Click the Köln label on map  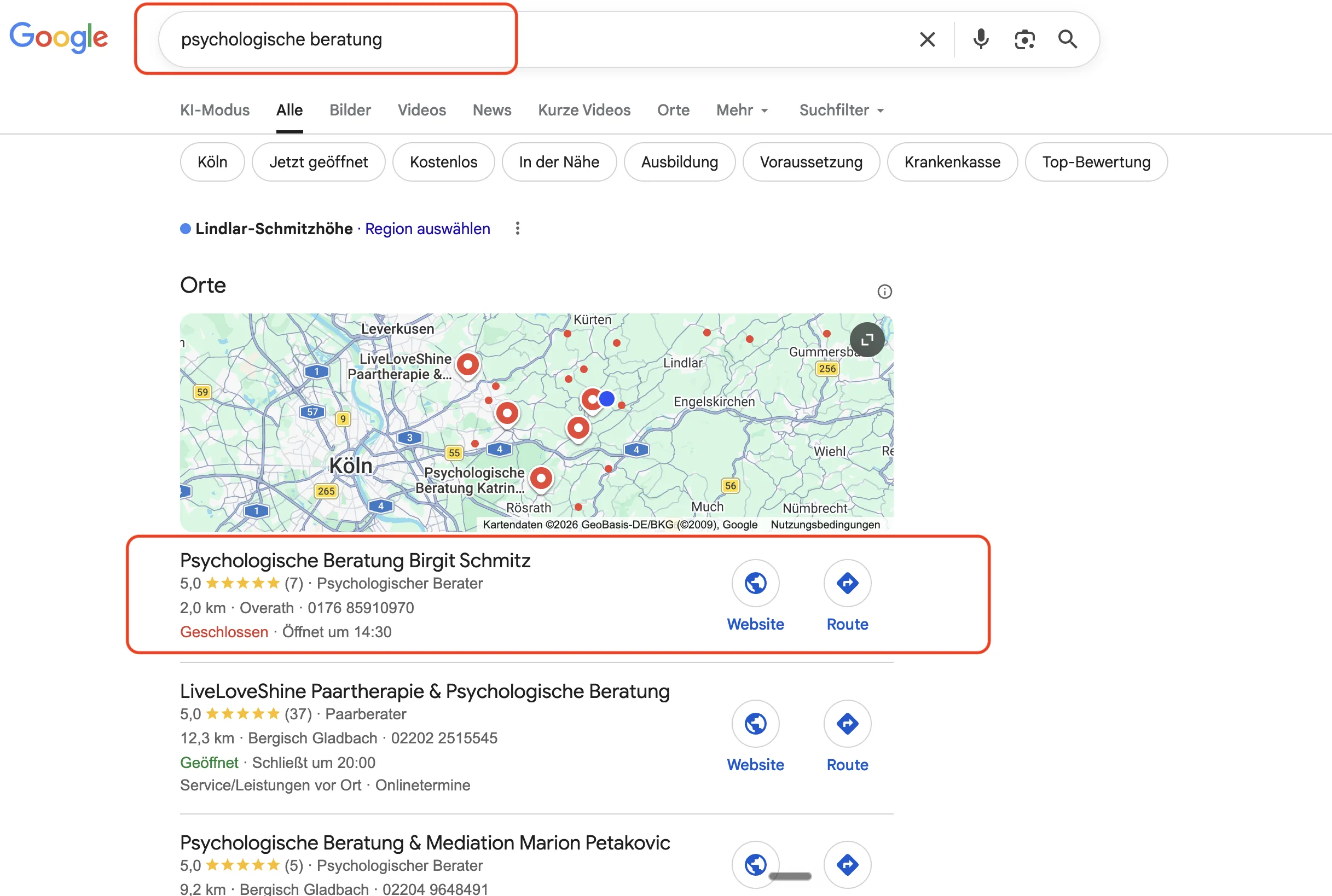(350, 466)
